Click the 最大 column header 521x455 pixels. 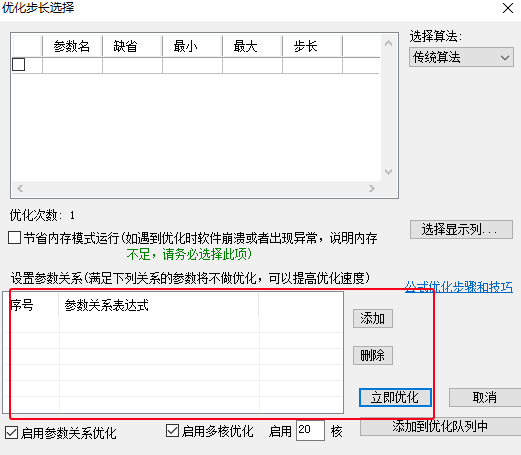coord(252,46)
